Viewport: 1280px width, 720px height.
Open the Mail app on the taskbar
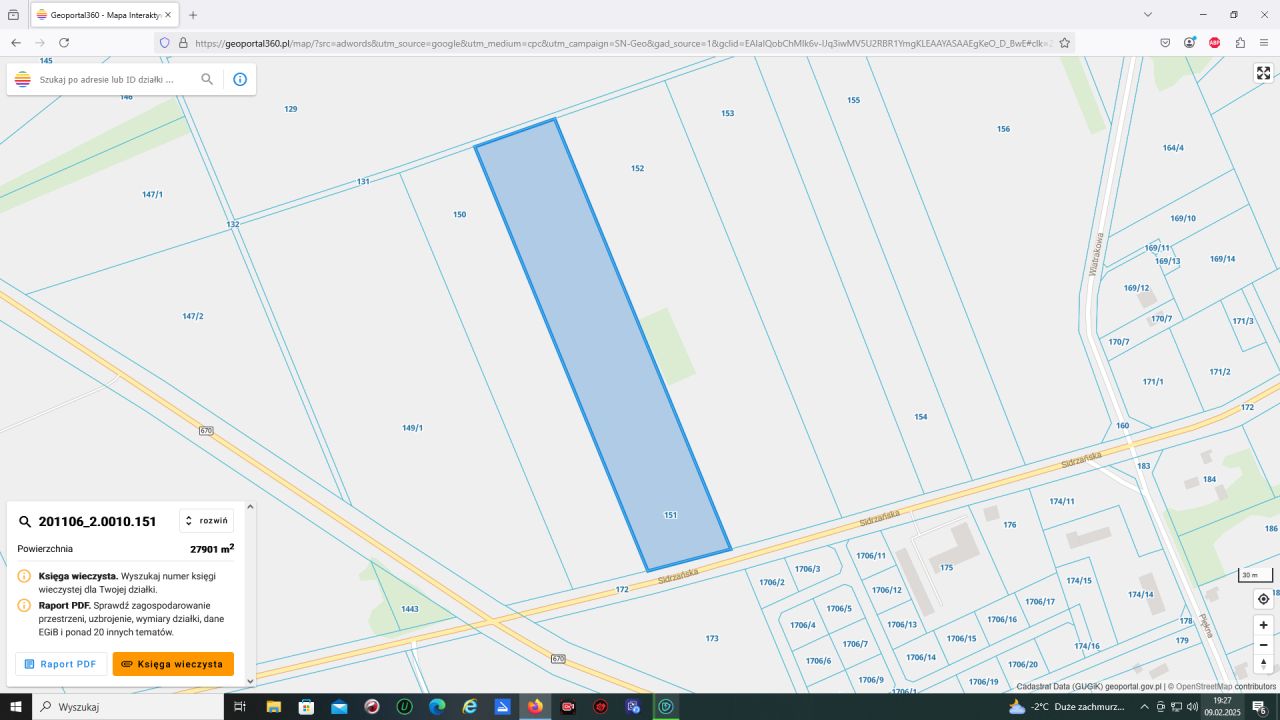pyautogui.click(x=339, y=707)
